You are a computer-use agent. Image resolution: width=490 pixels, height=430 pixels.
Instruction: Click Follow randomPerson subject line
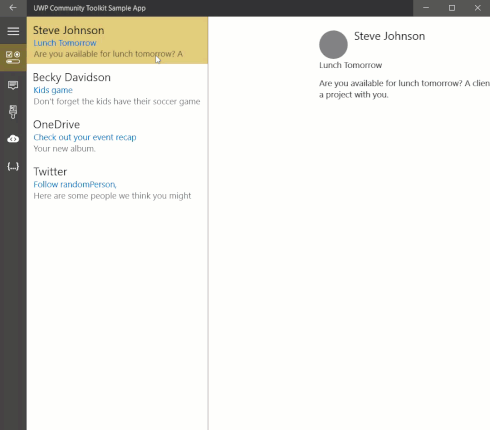click(x=75, y=184)
